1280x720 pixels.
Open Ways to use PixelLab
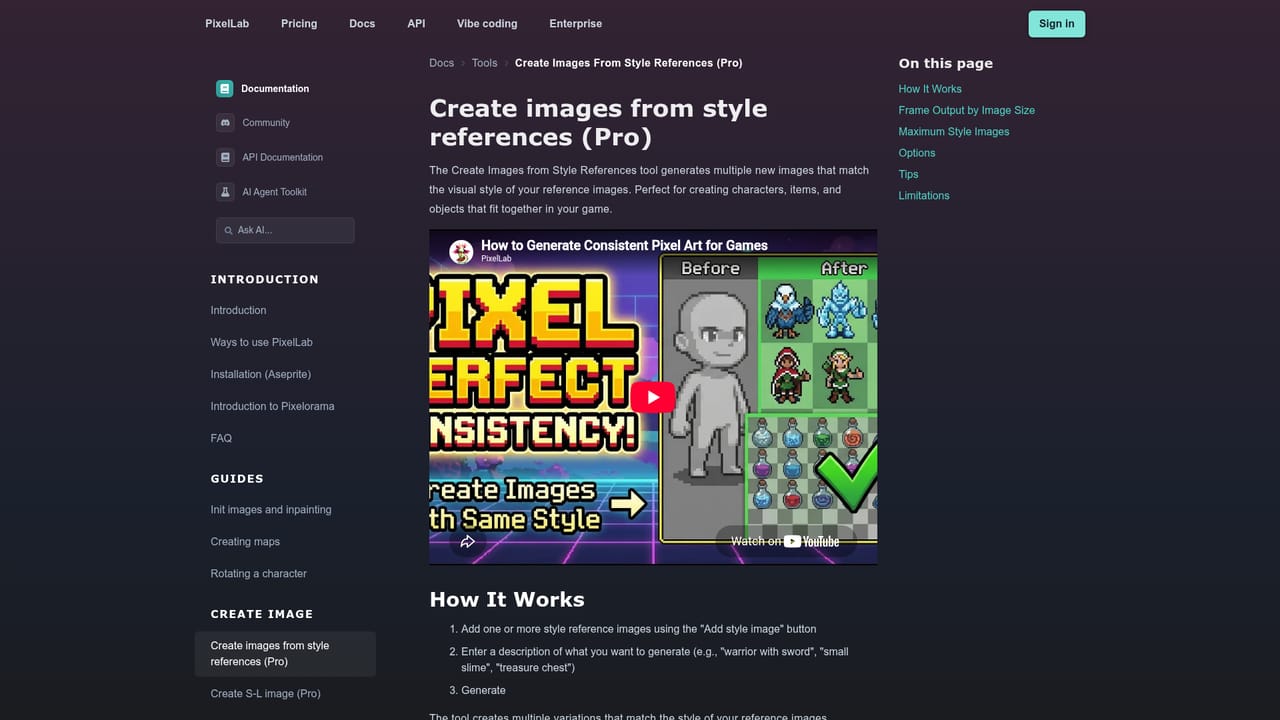261,343
